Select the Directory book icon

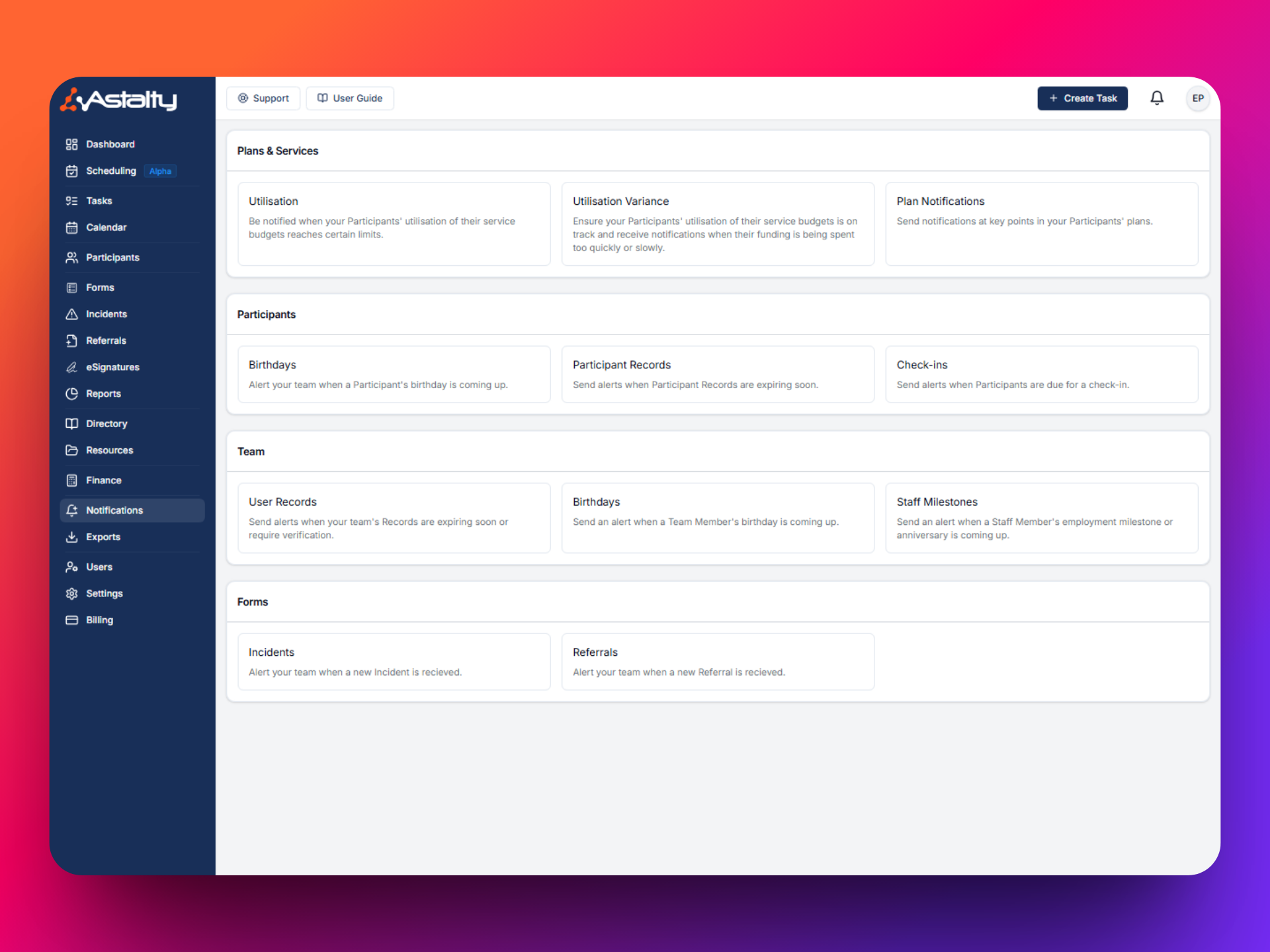pos(72,423)
